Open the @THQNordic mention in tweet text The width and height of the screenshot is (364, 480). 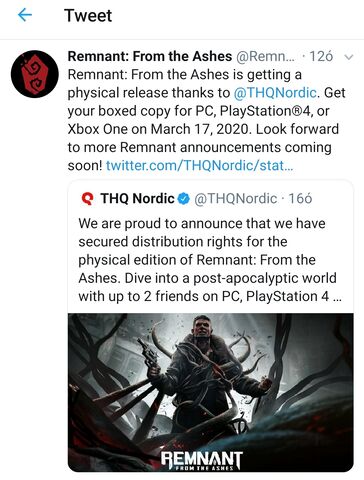[x=275, y=93]
